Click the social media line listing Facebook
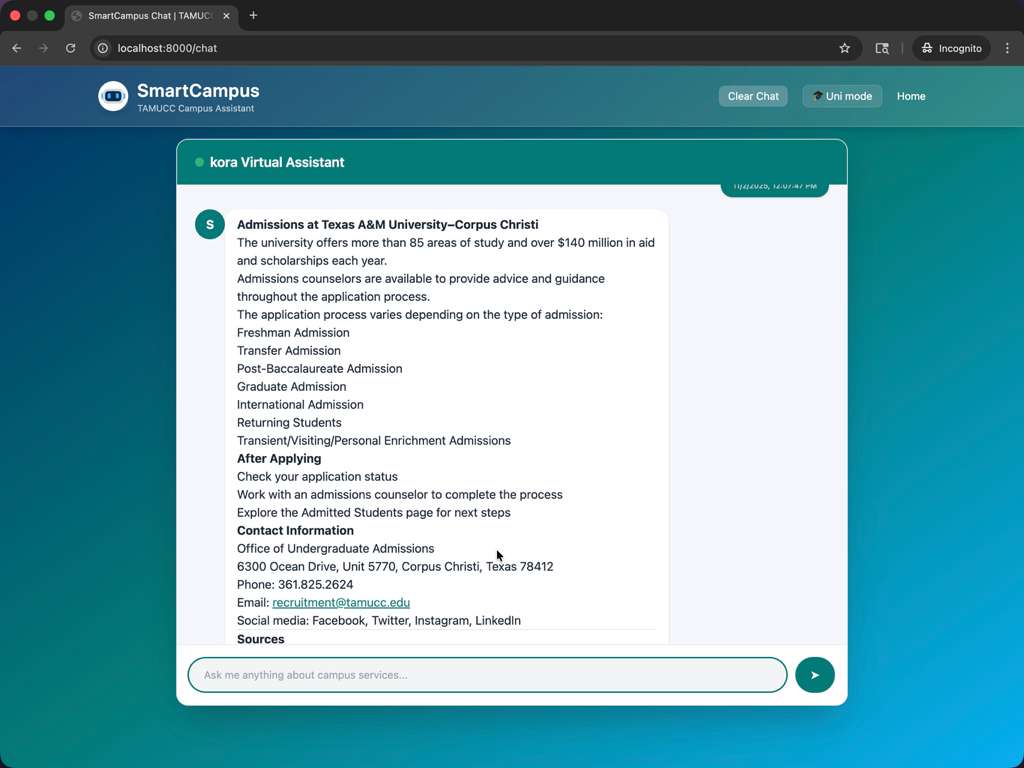The height and width of the screenshot is (768, 1024). (x=379, y=620)
